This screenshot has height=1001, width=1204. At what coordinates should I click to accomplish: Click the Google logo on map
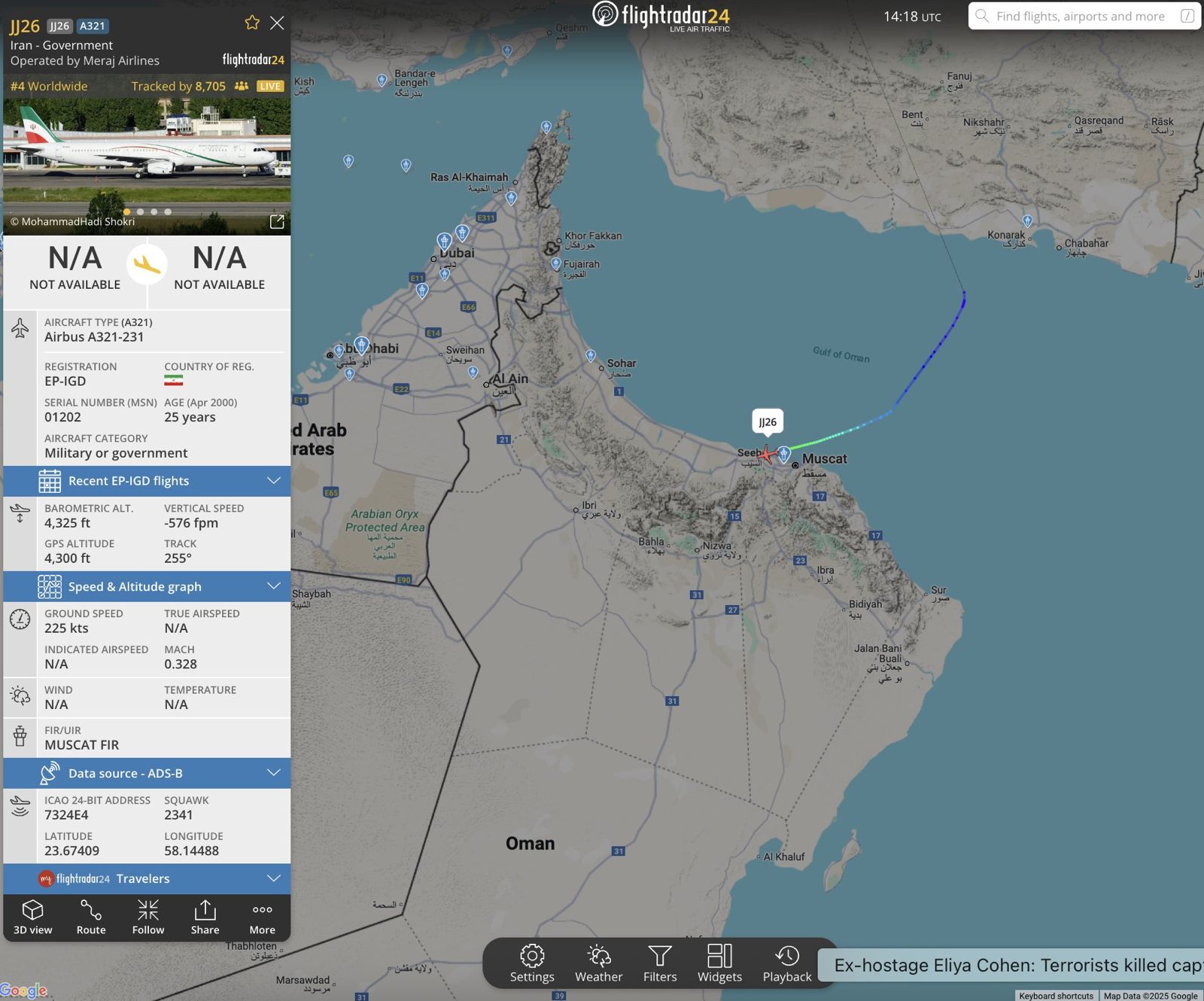pos(24,990)
